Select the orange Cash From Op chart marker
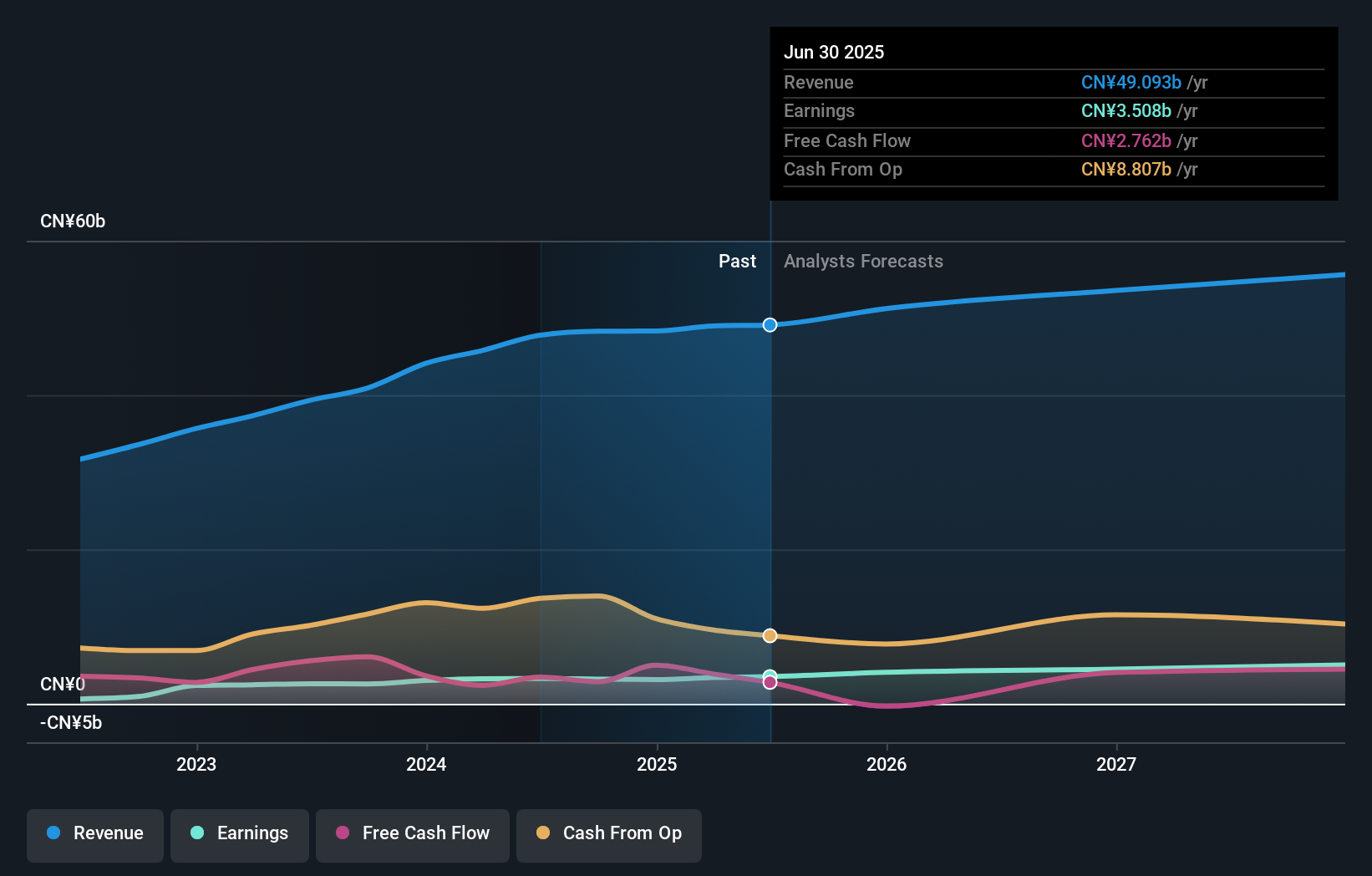Screen dimensions: 1372x876 (770, 635)
